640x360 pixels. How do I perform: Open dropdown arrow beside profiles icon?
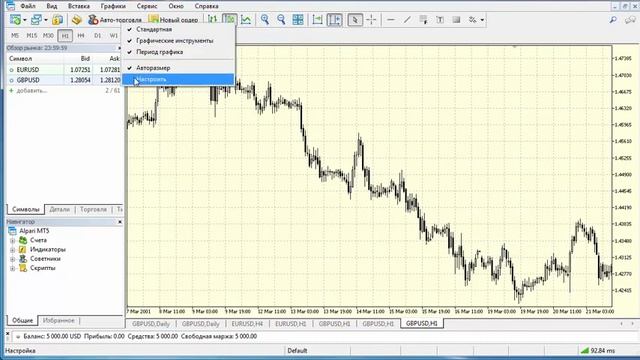coord(45,20)
